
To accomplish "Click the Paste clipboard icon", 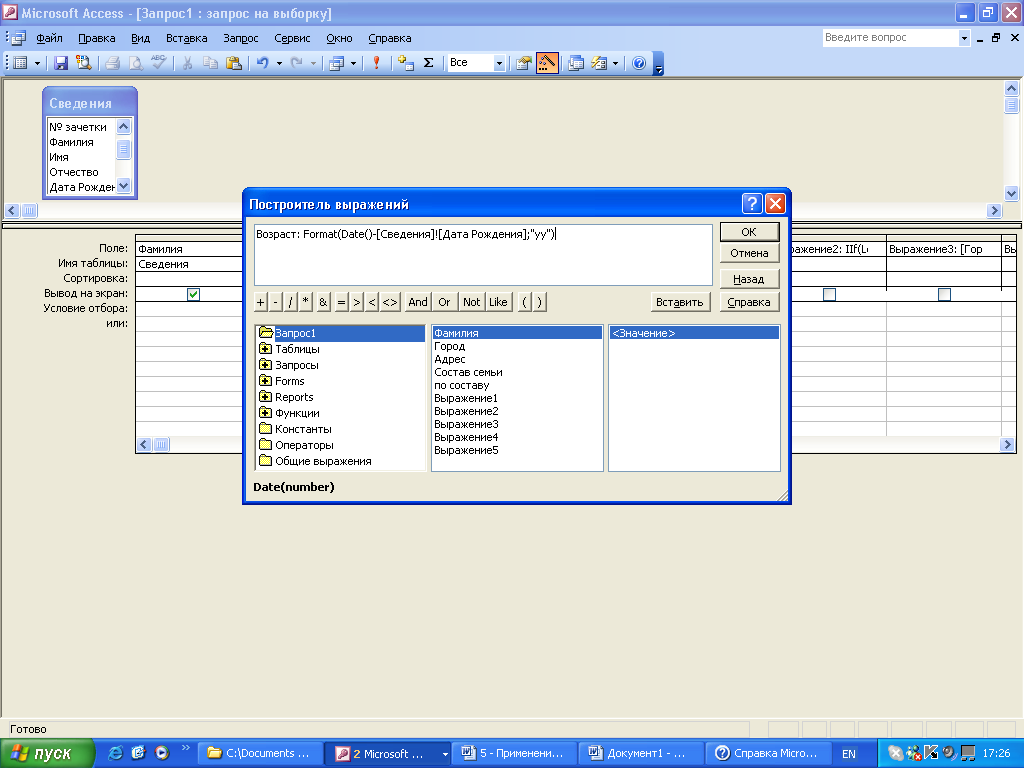I will coord(233,63).
